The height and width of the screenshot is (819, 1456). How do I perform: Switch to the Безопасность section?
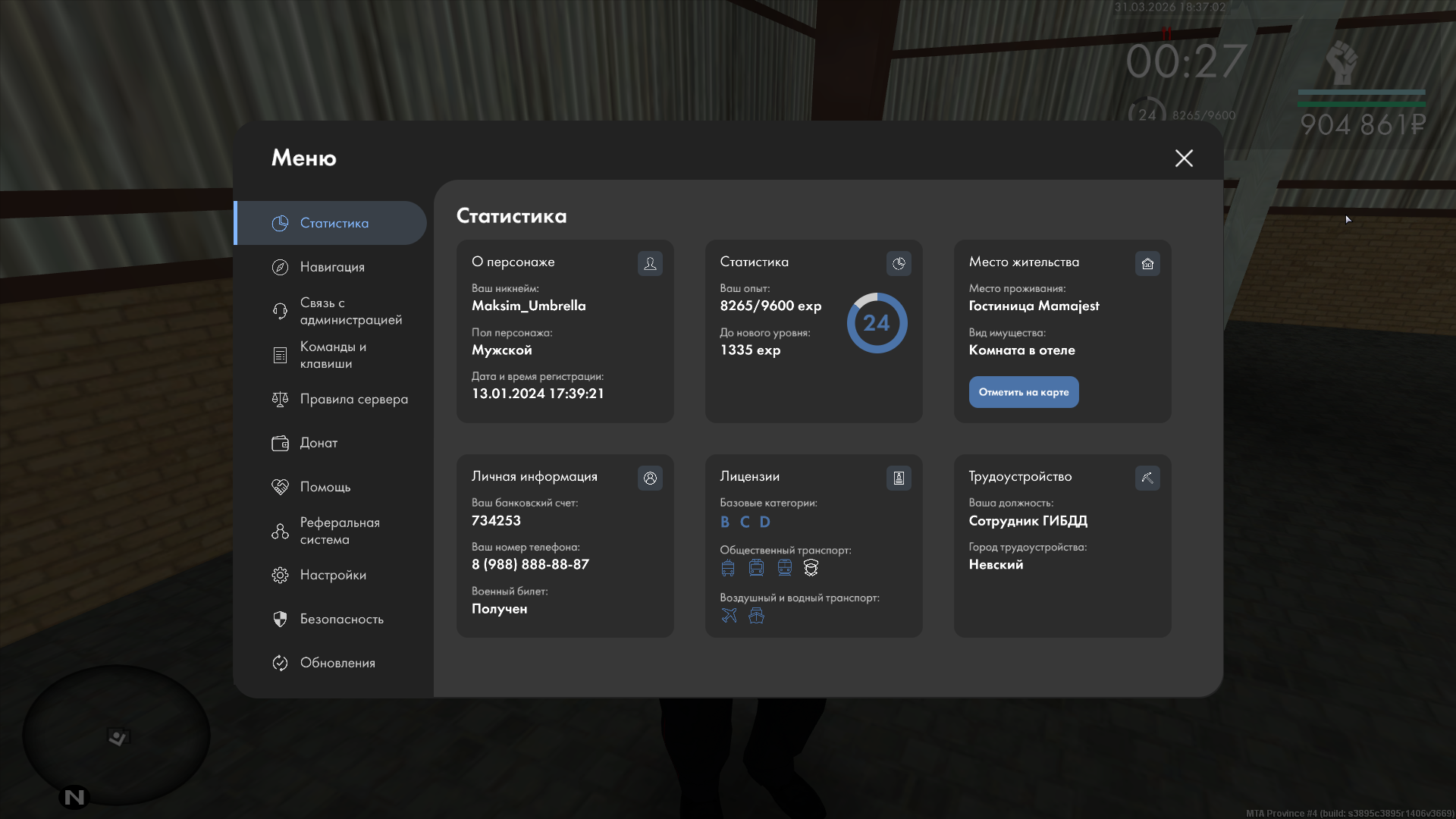[x=341, y=619]
